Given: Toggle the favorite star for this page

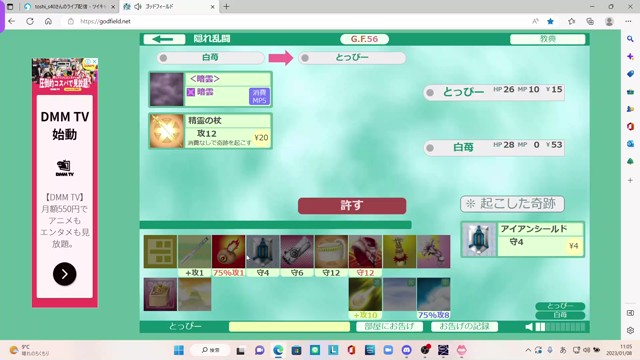Looking at the screenshot, I should pos(550,21).
